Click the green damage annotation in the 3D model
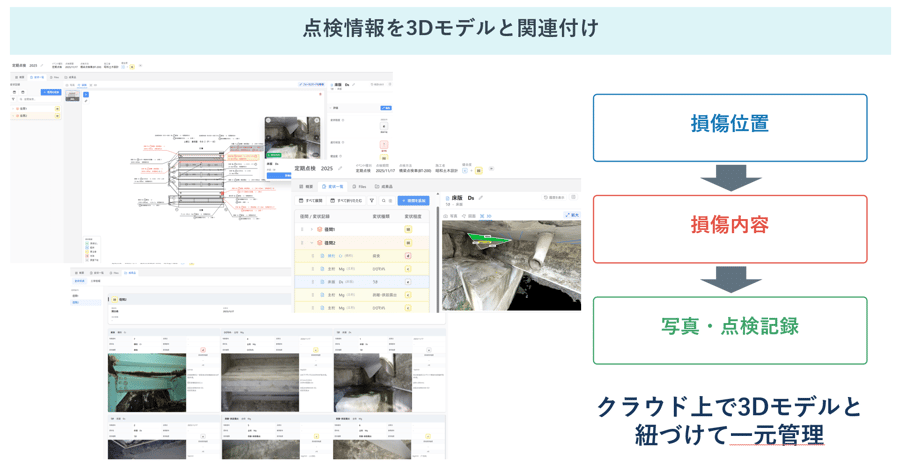Screen dimensions: 900x471 pos(486,239)
